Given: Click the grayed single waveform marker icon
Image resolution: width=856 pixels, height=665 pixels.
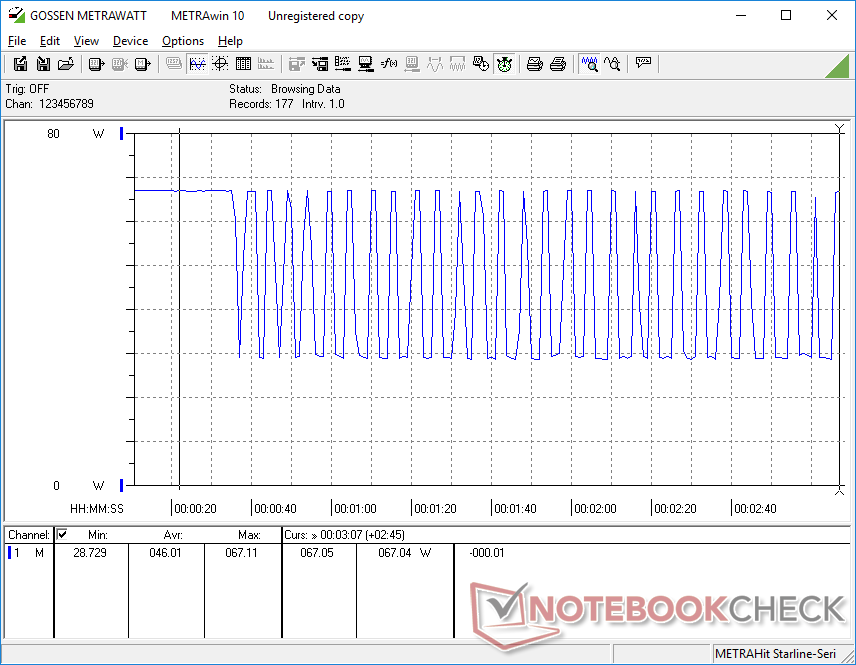Looking at the screenshot, I should click(x=435, y=64).
